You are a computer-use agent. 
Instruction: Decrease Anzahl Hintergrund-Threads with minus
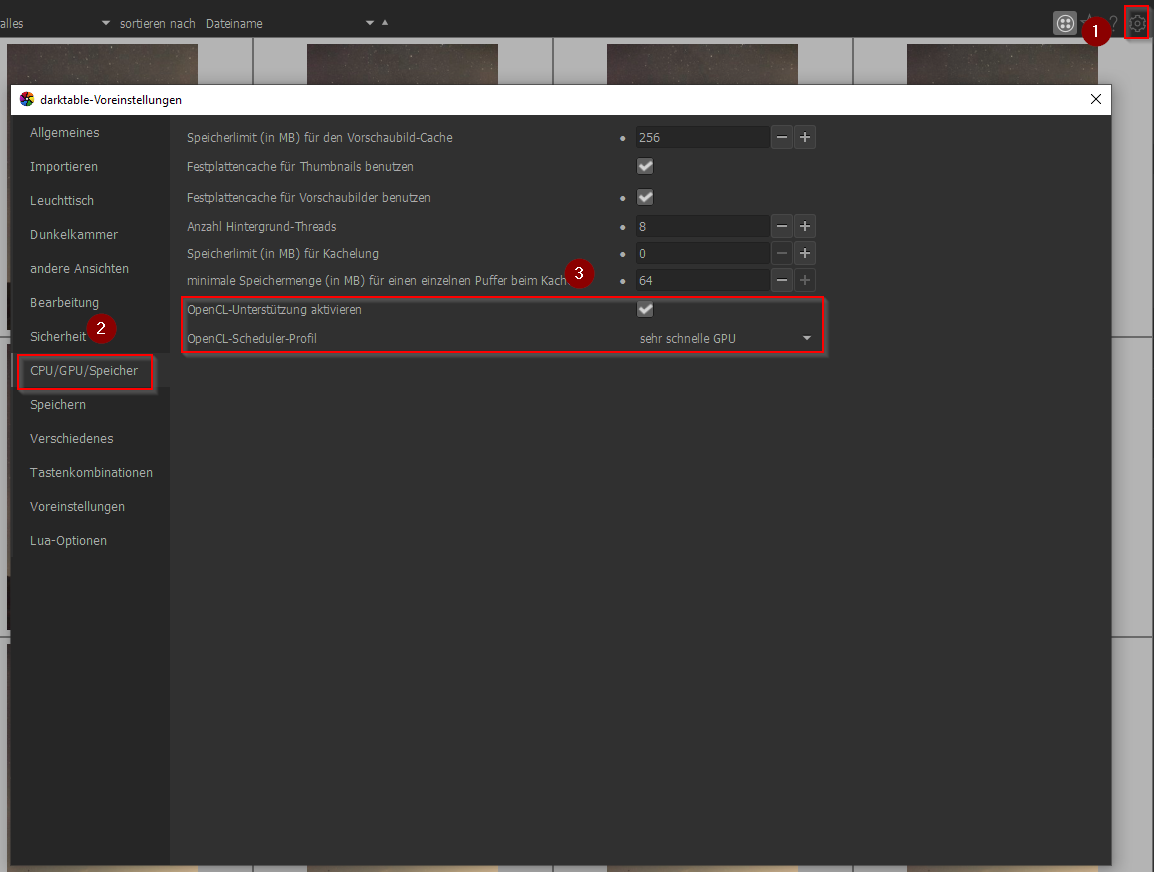coord(782,227)
